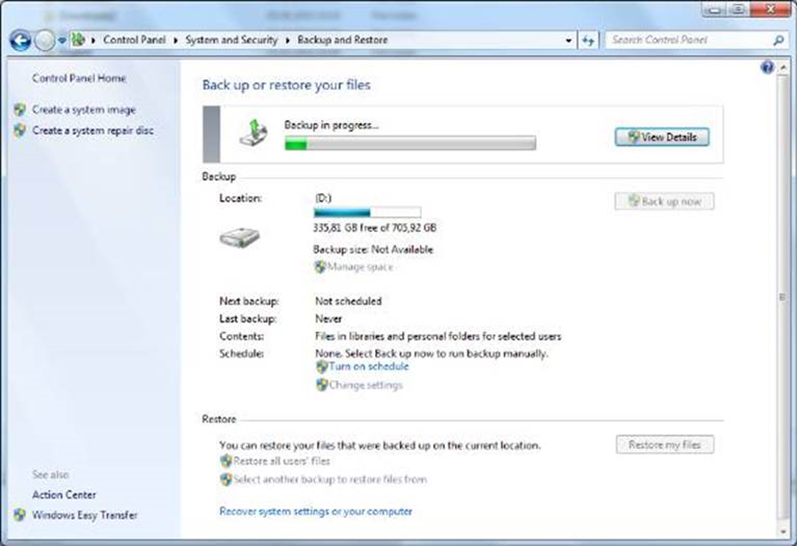Open Windows Easy Transfer link
This screenshot has width=797, height=546.
coord(85,515)
